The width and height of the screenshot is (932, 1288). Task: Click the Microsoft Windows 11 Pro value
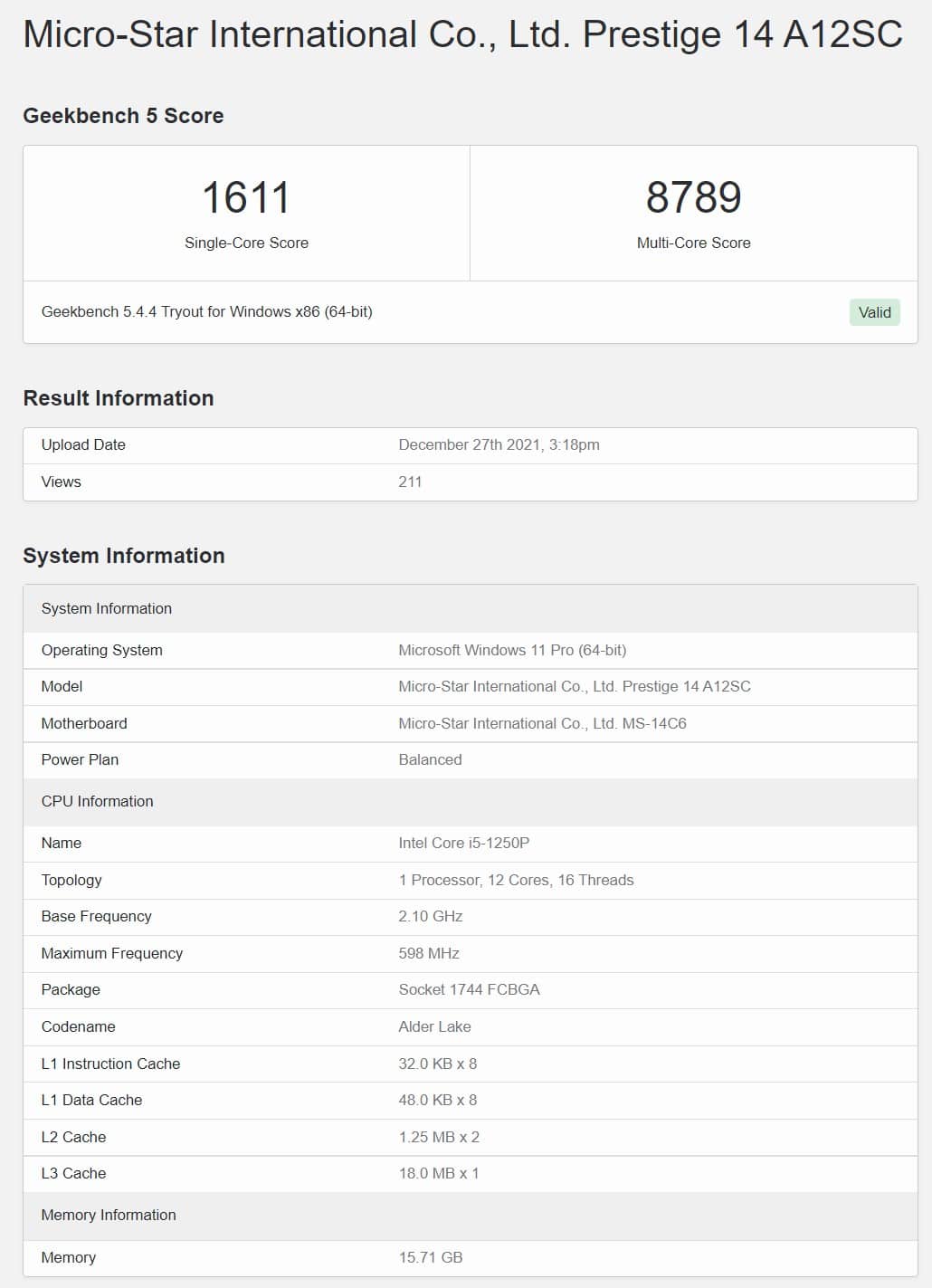pyautogui.click(x=512, y=650)
